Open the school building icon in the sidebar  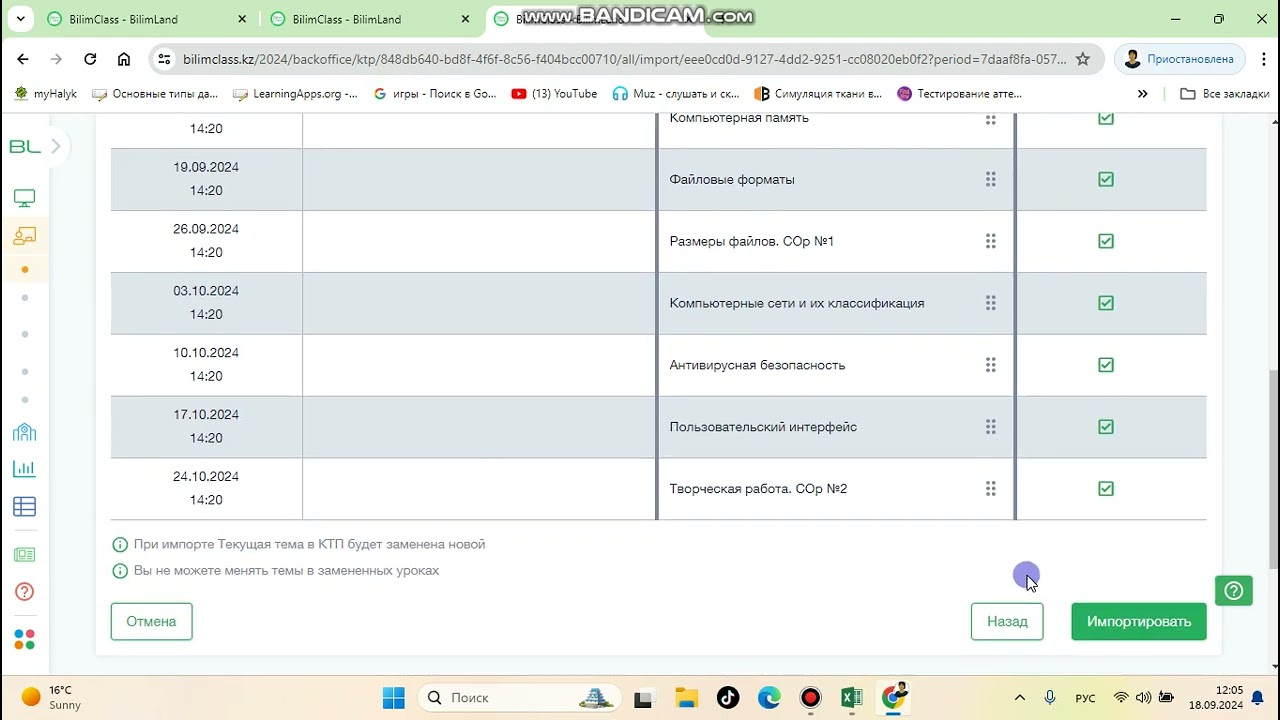tap(25, 432)
